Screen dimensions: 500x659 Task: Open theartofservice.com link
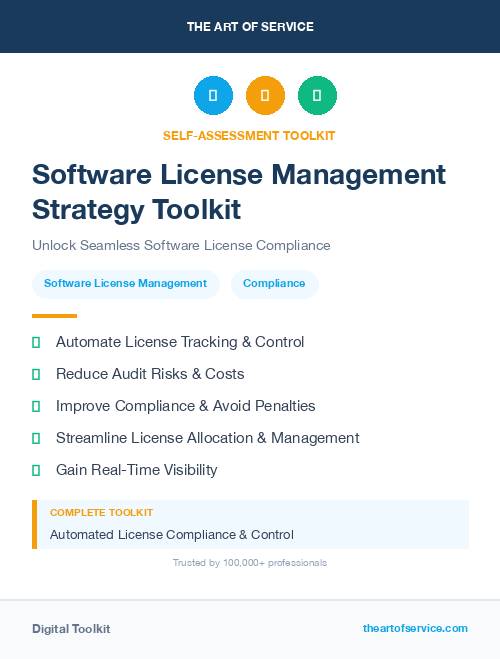[415, 628]
